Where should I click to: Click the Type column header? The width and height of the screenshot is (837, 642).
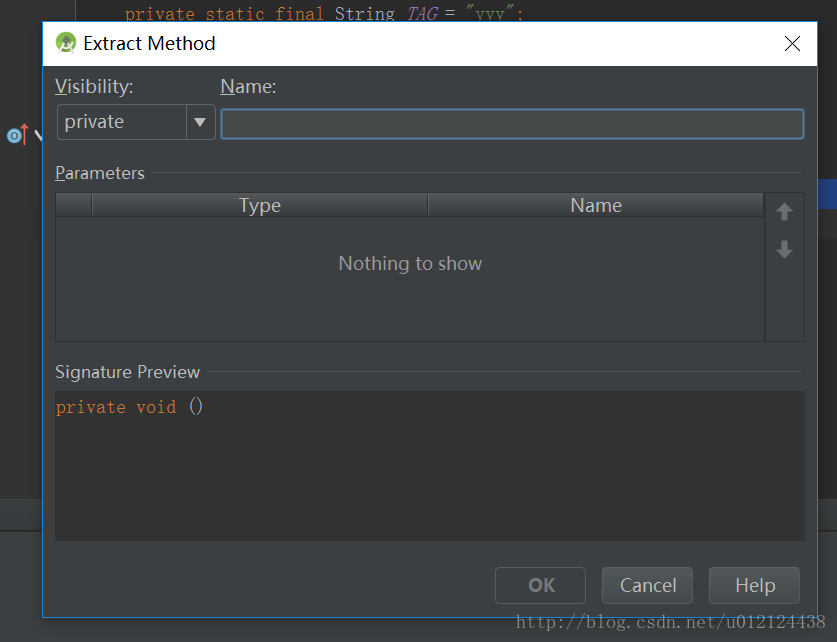tap(260, 205)
